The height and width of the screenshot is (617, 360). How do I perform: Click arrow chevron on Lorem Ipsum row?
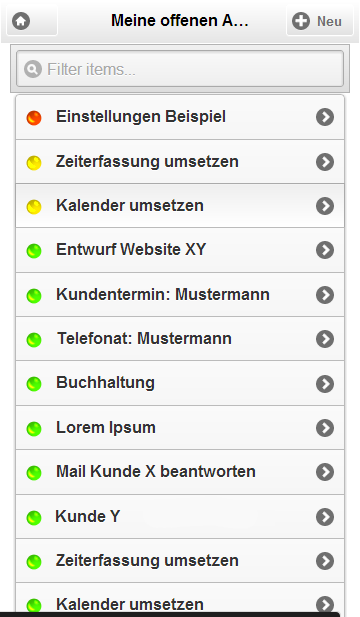[325, 428]
